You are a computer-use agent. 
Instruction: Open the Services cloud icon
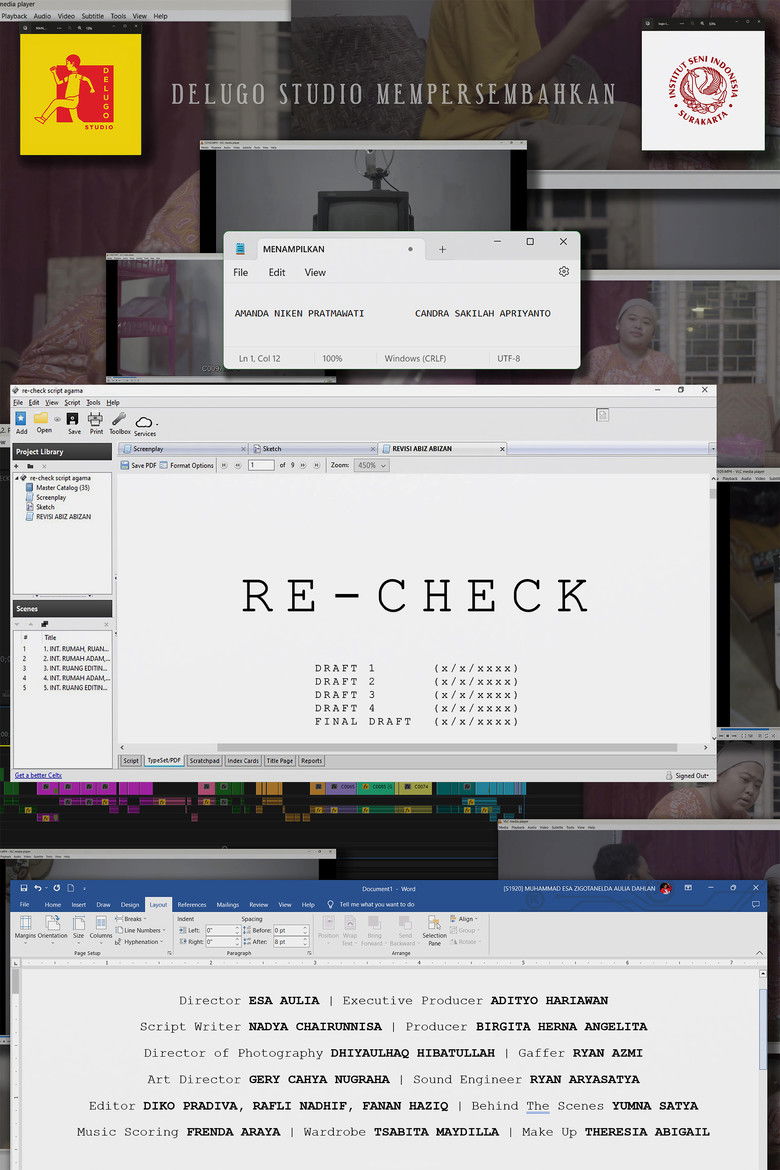pos(145,423)
